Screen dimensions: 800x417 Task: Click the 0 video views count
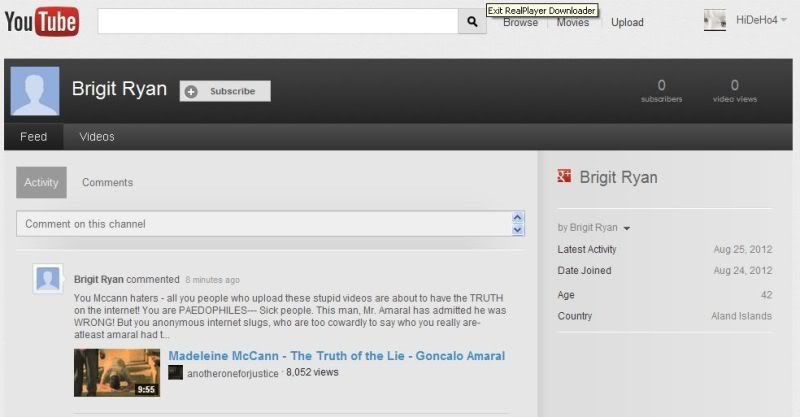coord(735,91)
